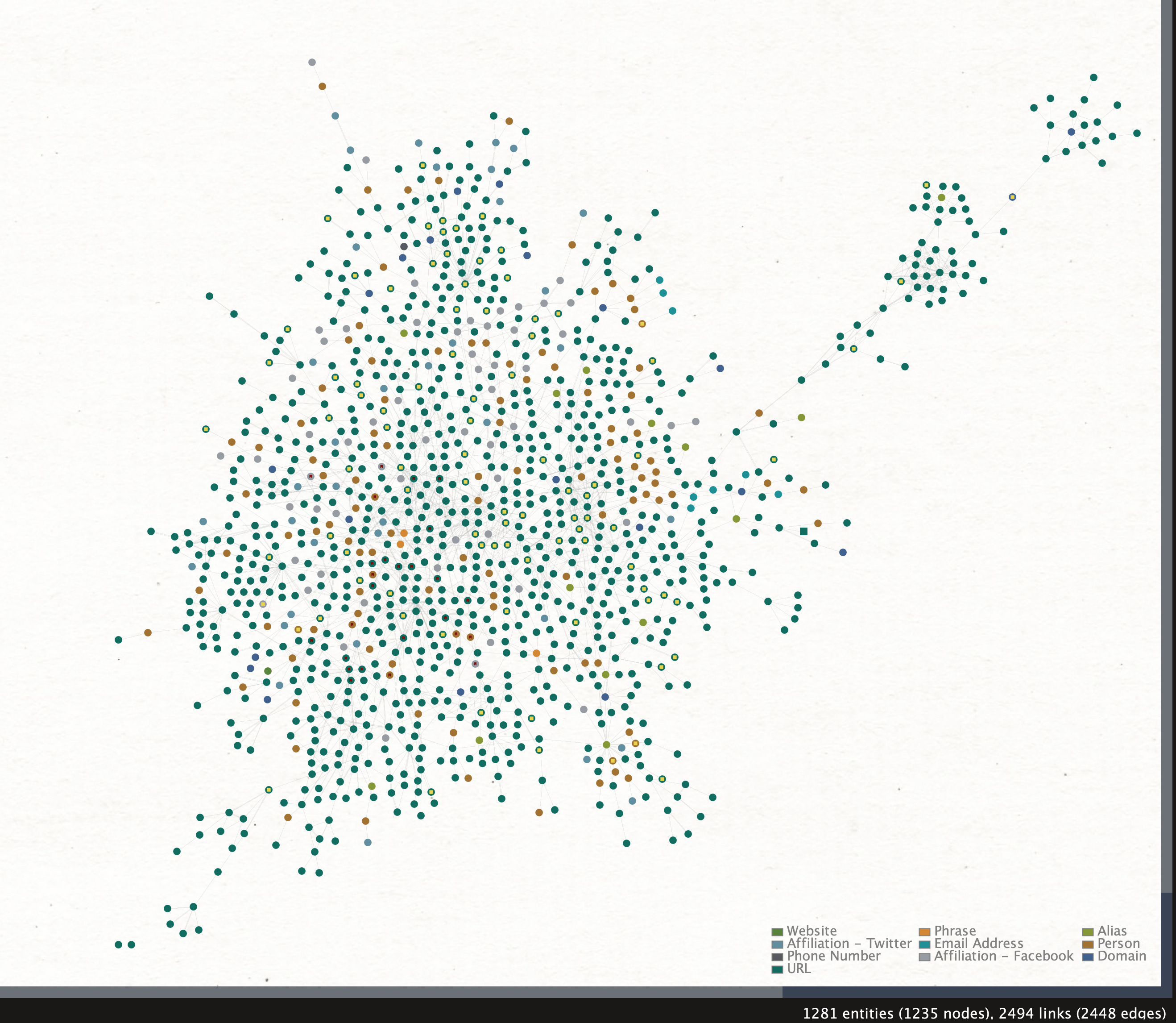Click the Website legend color swatch
The height and width of the screenshot is (1023, 1176).
pyautogui.click(x=777, y=932)
